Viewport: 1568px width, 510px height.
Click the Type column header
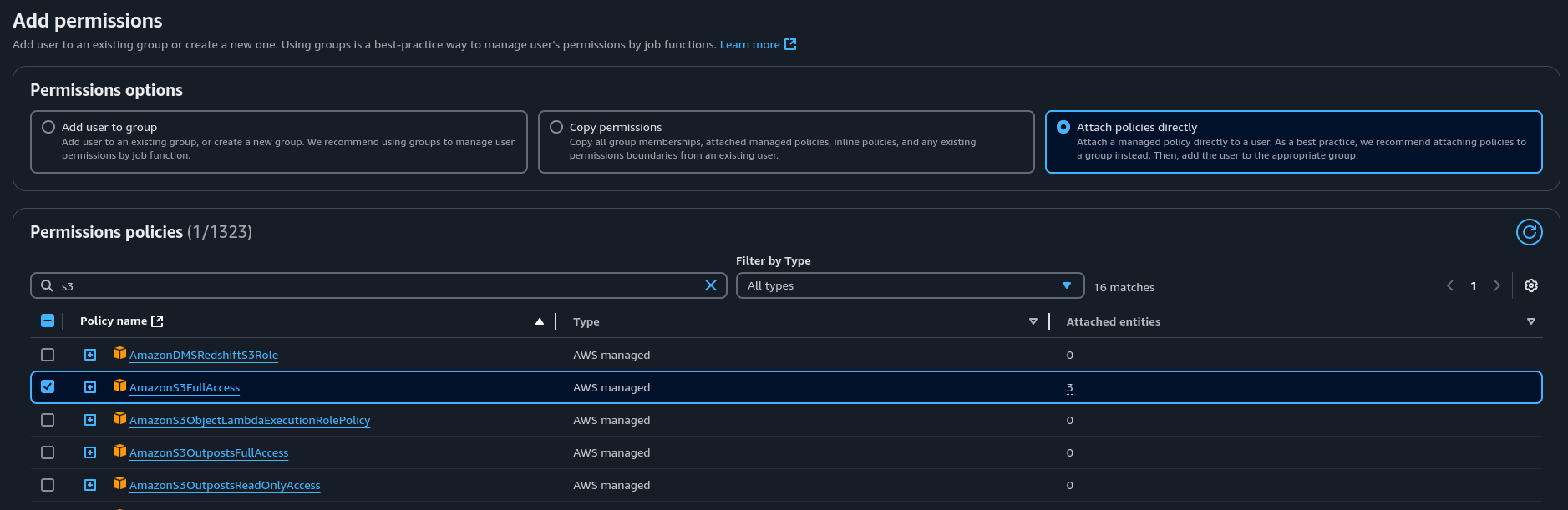tap(586, 321)
